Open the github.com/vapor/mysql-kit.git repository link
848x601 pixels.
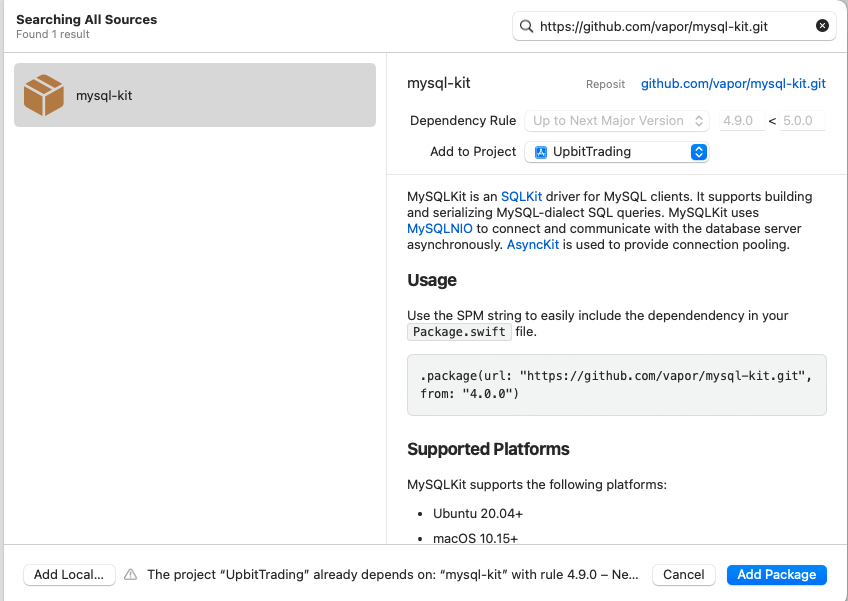pyautogui.click(x=733, y=83)
